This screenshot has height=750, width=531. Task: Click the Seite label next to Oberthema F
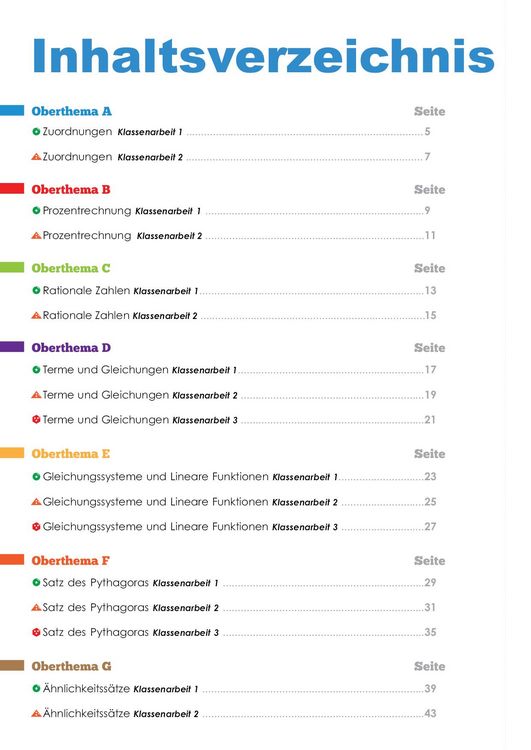point(430,561)
